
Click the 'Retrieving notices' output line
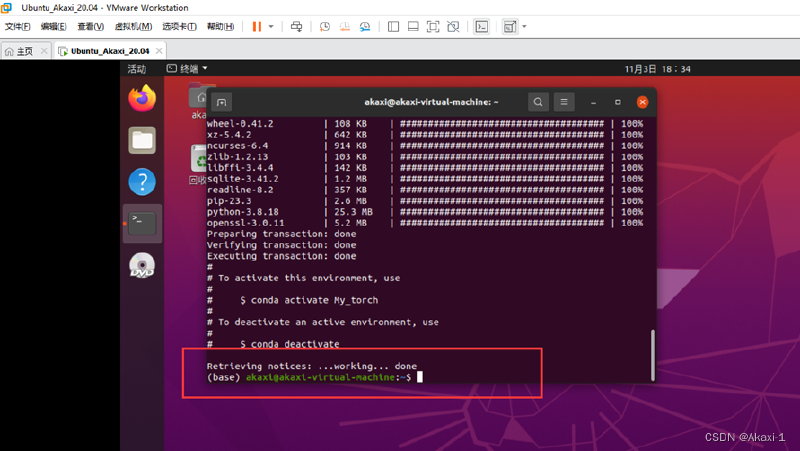[x=312, y=366]
